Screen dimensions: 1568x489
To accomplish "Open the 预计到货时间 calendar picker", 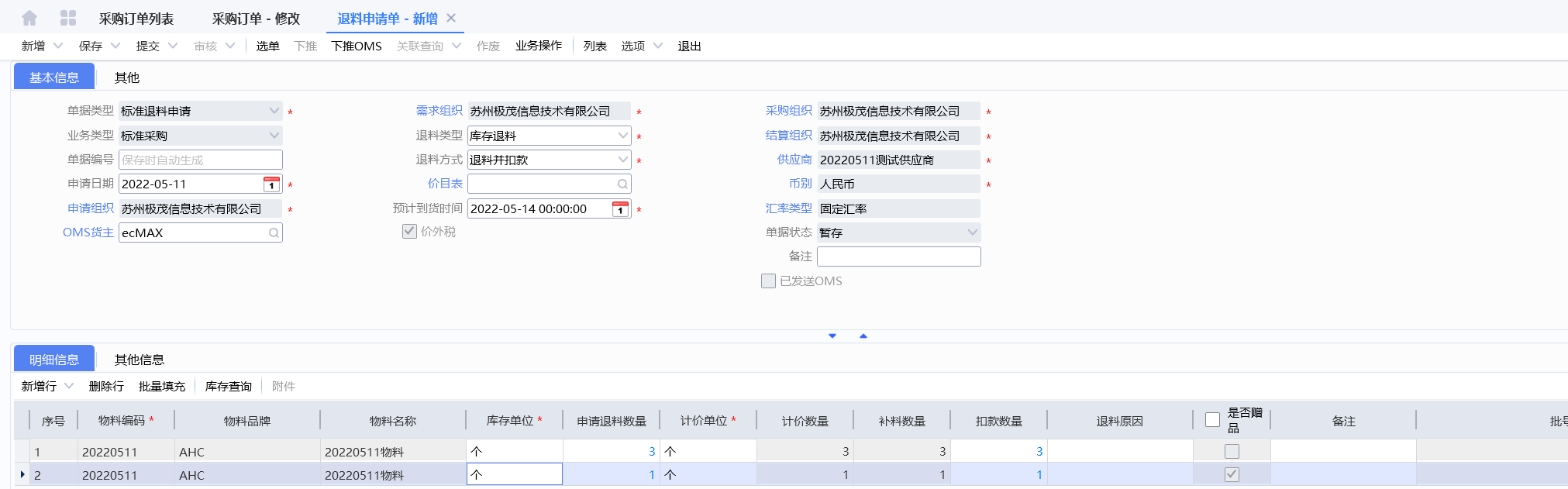I will coord(620,209).
